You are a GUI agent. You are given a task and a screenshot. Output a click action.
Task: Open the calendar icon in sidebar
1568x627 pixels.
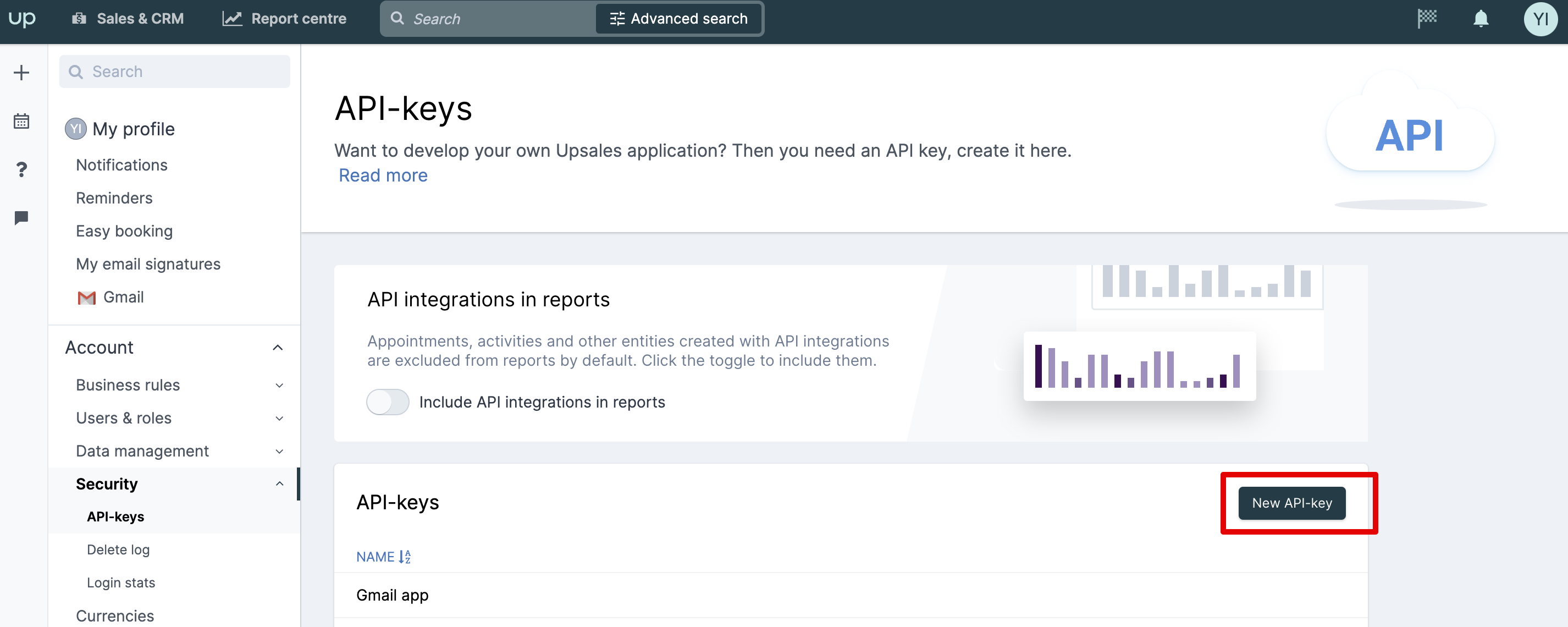point(21,121)
